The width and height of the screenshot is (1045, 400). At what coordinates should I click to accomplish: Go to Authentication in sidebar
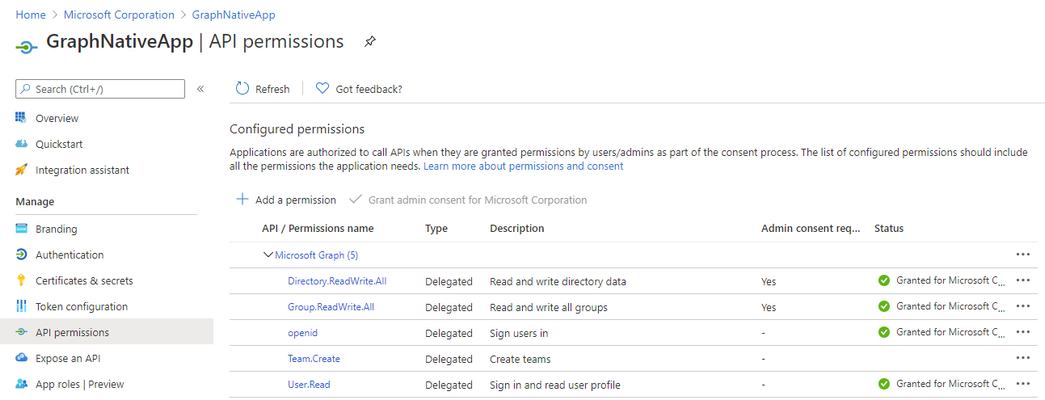(x=69, y=255)
